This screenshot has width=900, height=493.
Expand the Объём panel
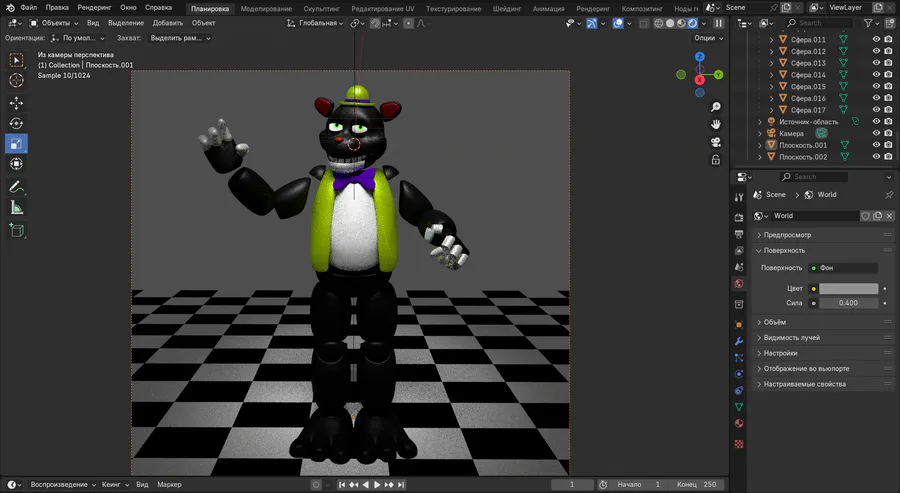[x=822, y=322]
